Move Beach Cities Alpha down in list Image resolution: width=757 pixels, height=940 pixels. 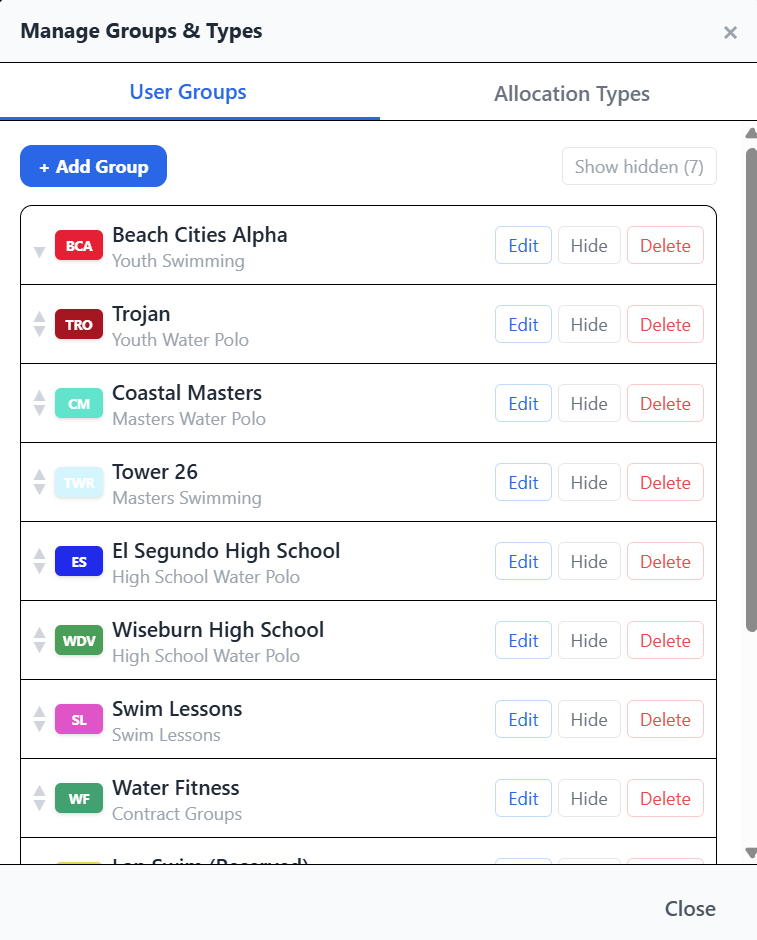pos(39,252)
